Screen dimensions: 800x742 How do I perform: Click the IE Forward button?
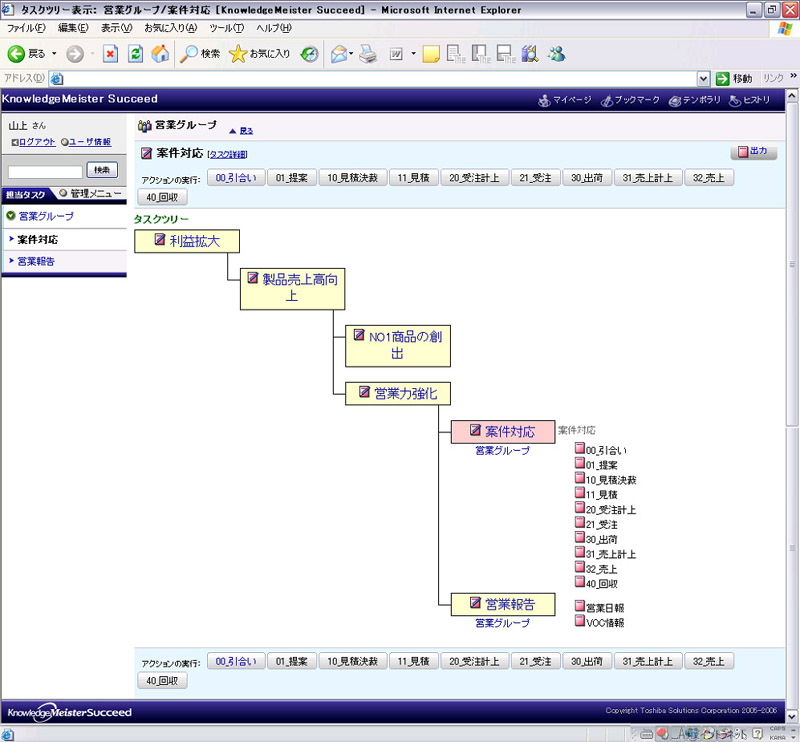pos(75,54)
